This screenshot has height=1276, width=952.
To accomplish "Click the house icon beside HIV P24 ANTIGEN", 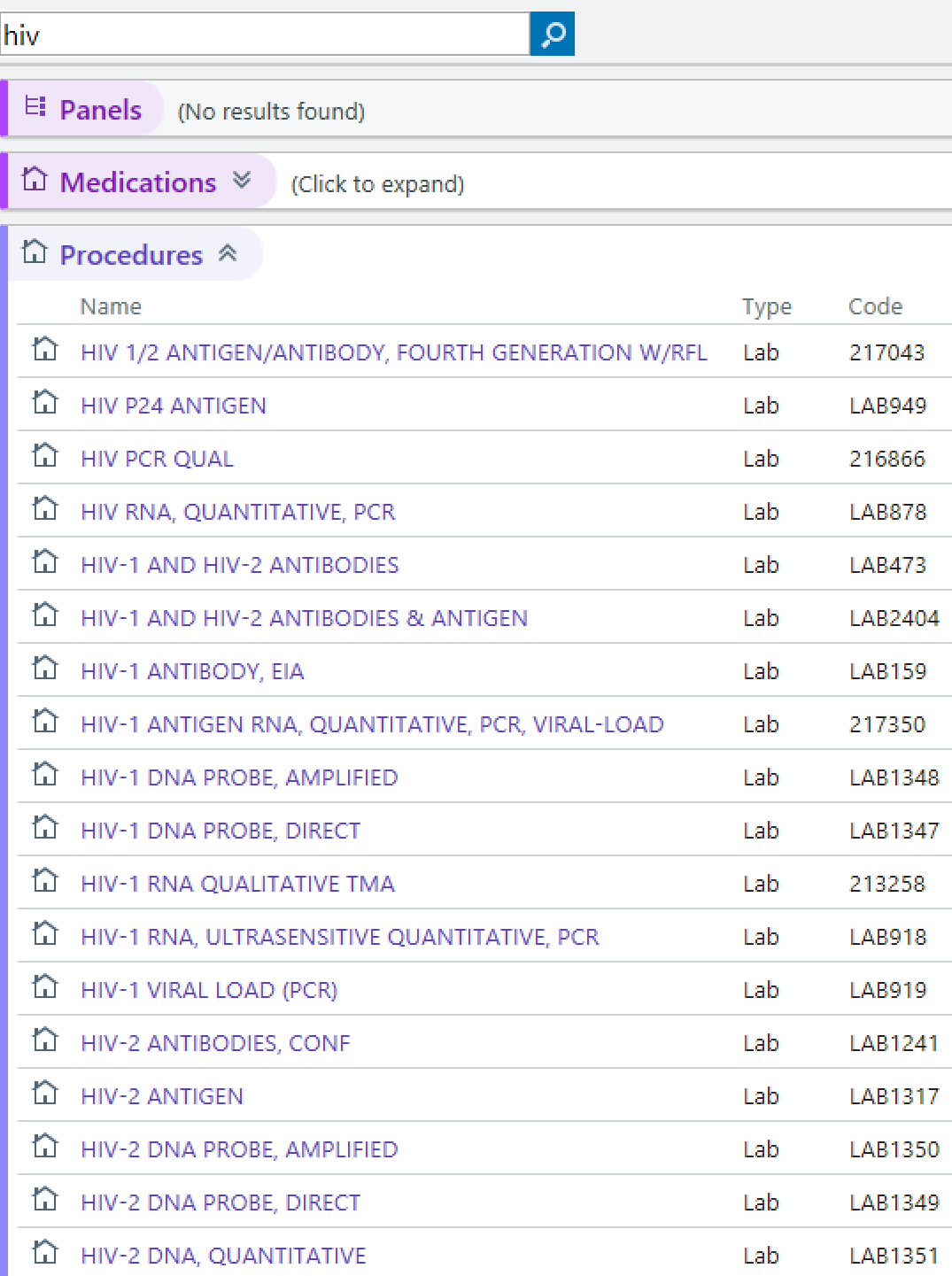I will [45, 403].
